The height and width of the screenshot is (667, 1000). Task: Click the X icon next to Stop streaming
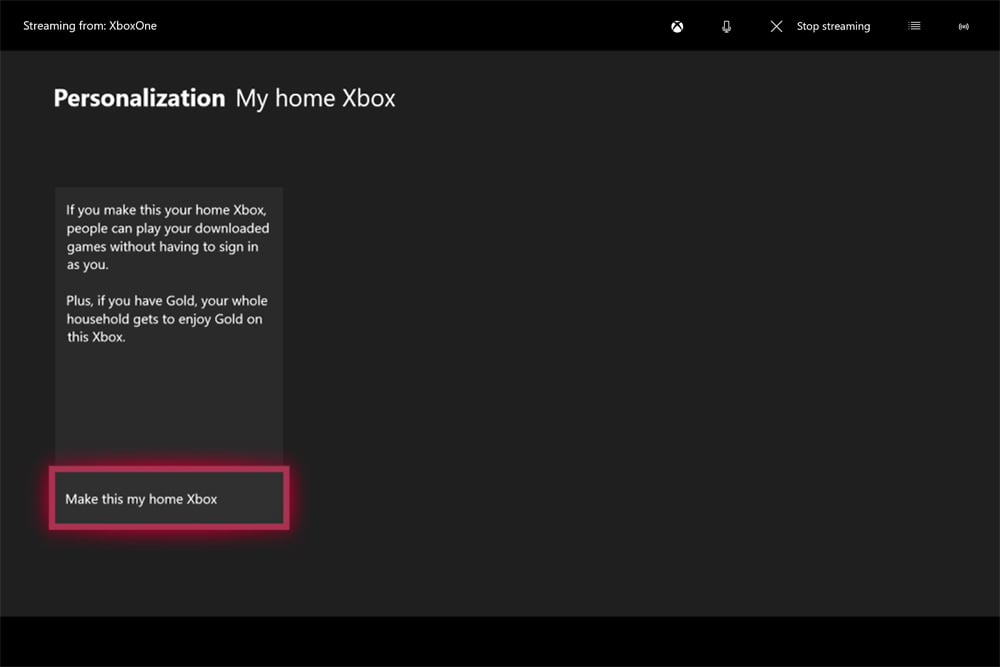pos(777,26)
